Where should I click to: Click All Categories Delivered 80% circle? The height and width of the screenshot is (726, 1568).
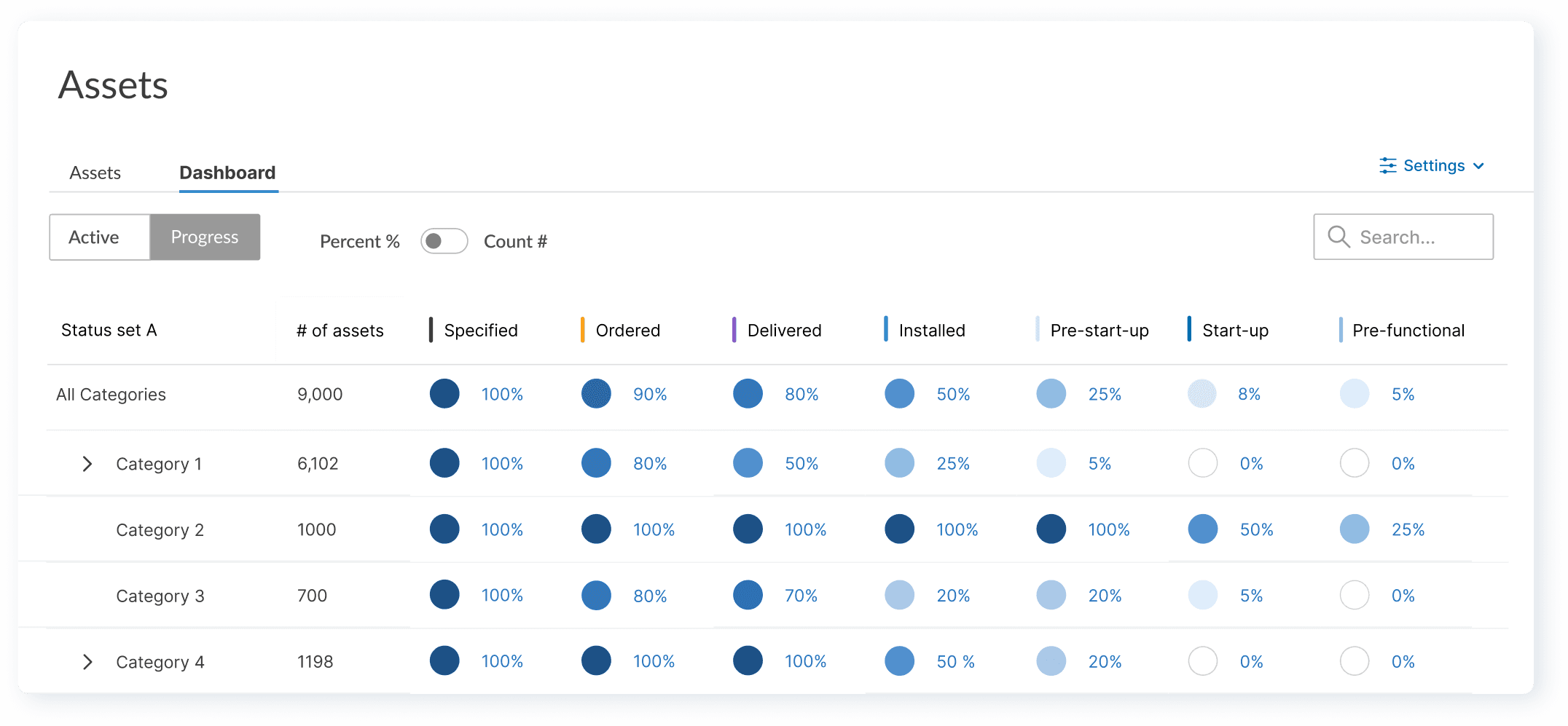(x=748, y=394)
